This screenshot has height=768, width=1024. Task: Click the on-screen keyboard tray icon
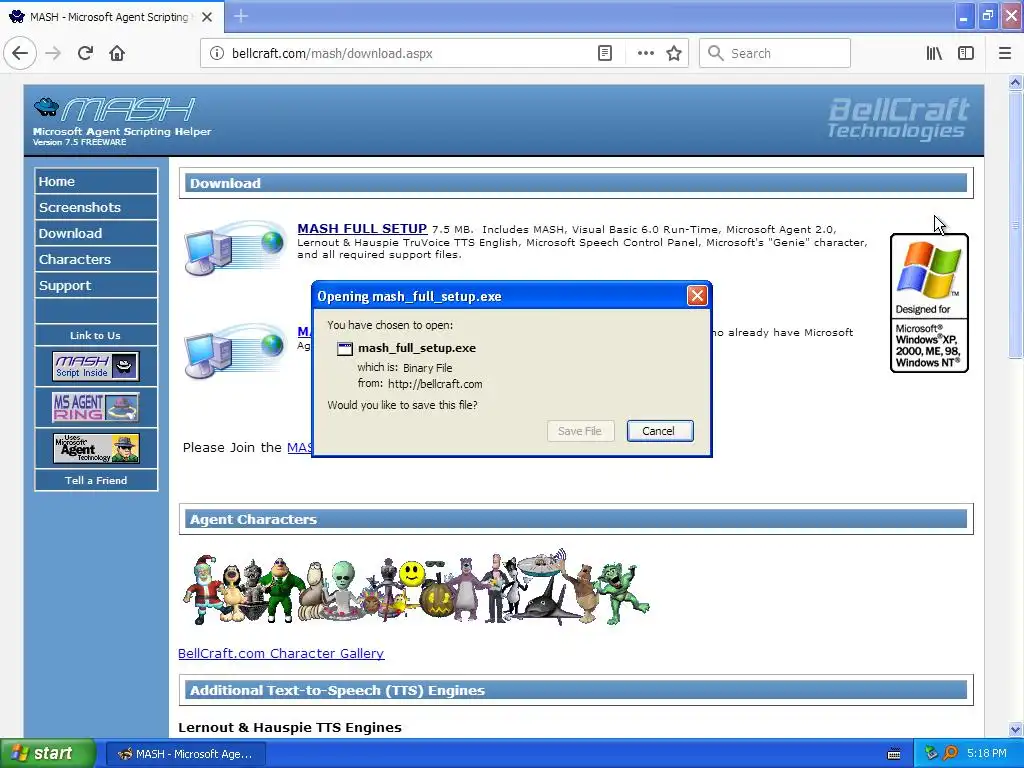point(894,754)
